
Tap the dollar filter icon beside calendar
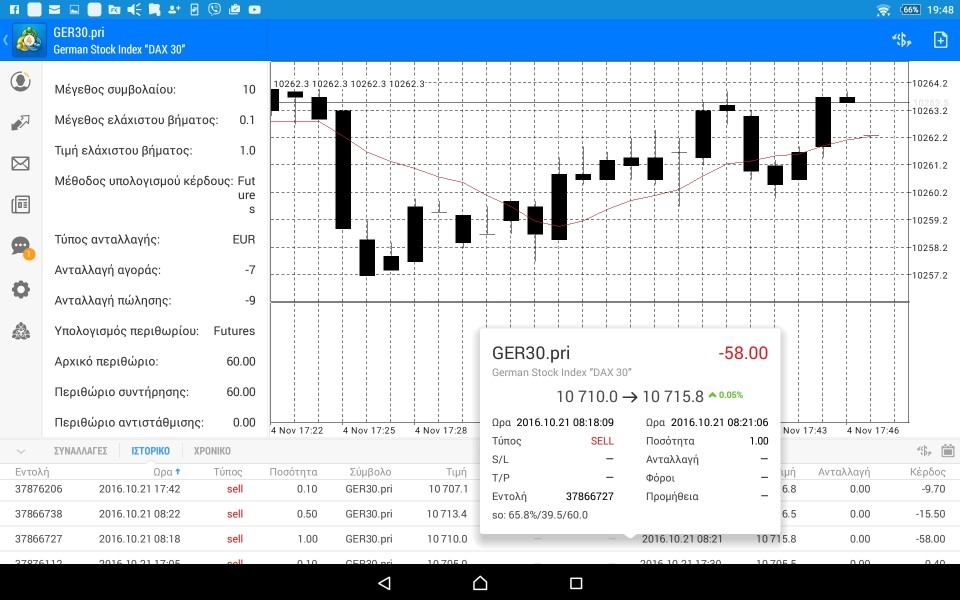pyautogui.click(x=924, y=451)
